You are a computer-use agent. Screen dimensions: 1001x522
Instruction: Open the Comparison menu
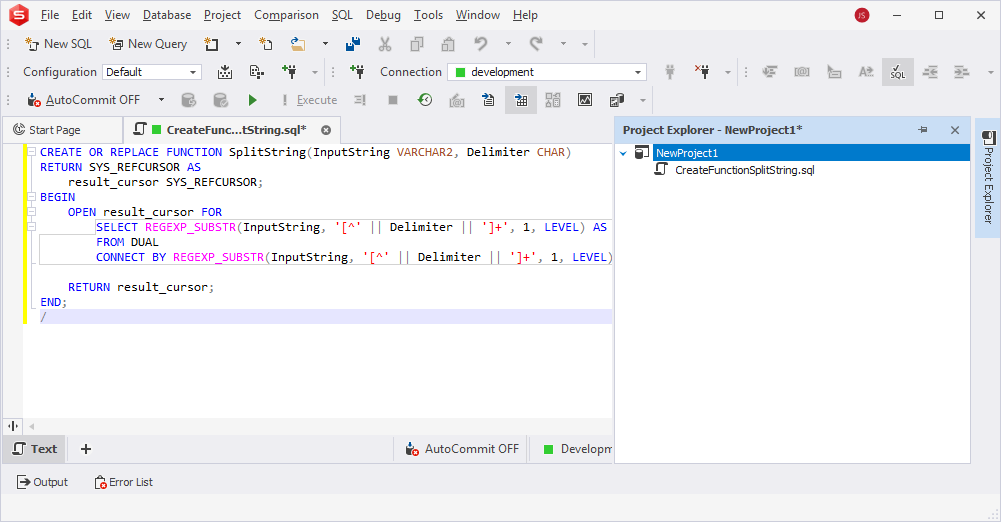[286, 15]
